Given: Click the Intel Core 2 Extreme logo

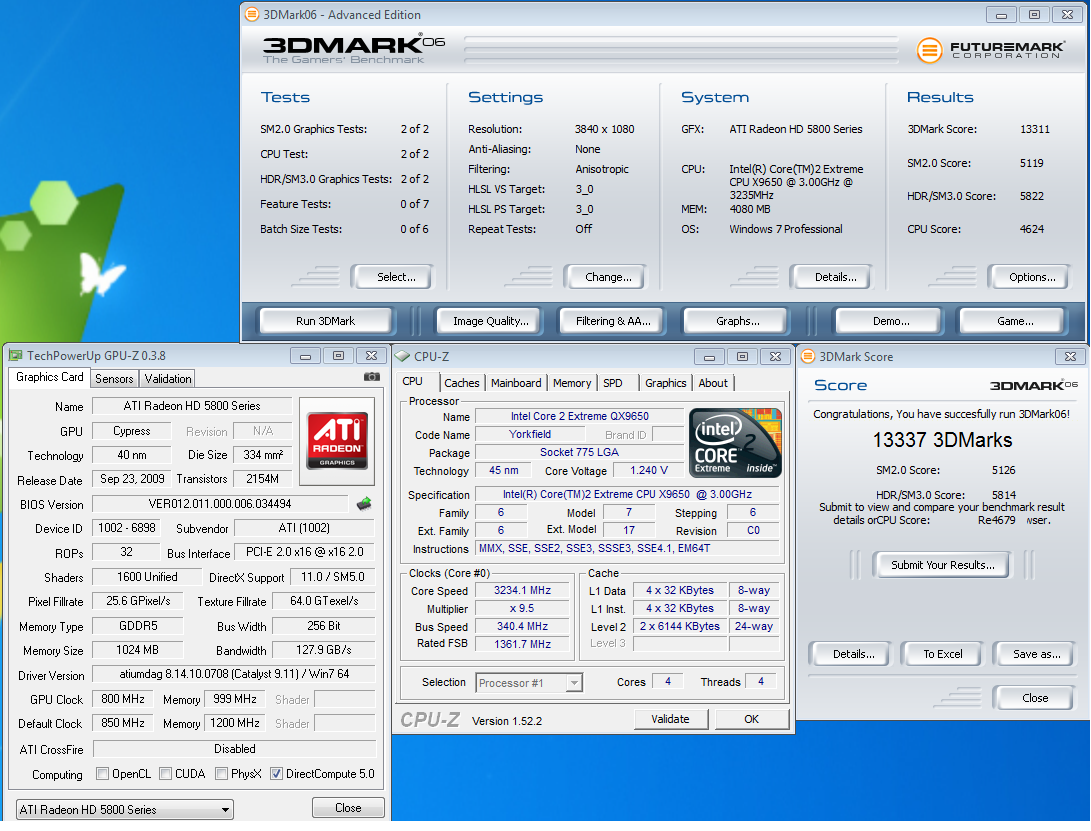Looking at the screenshot, I should [735, 443].
